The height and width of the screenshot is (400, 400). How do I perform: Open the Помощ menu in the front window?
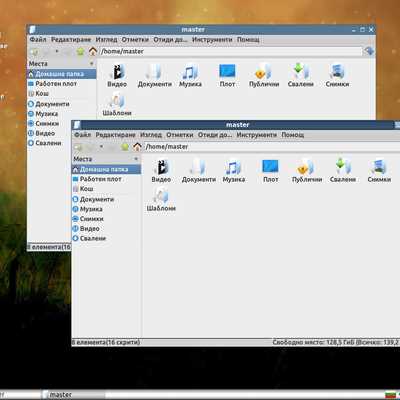[293, 135]
